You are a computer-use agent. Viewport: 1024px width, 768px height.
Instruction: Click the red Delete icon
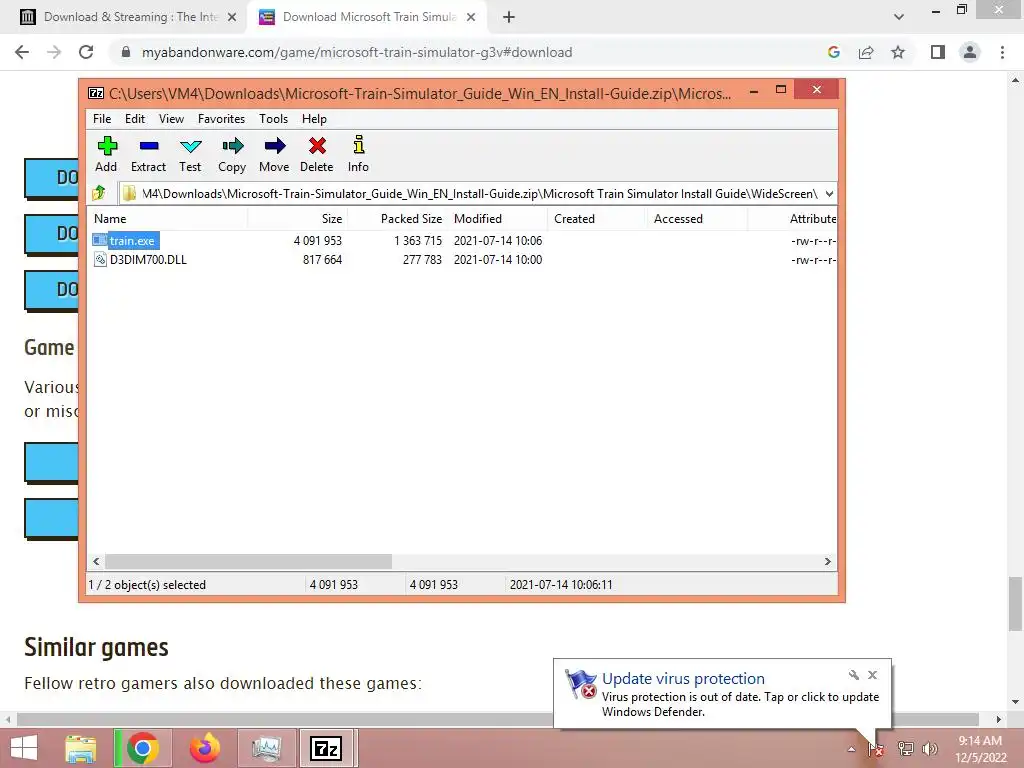(317, 146)
